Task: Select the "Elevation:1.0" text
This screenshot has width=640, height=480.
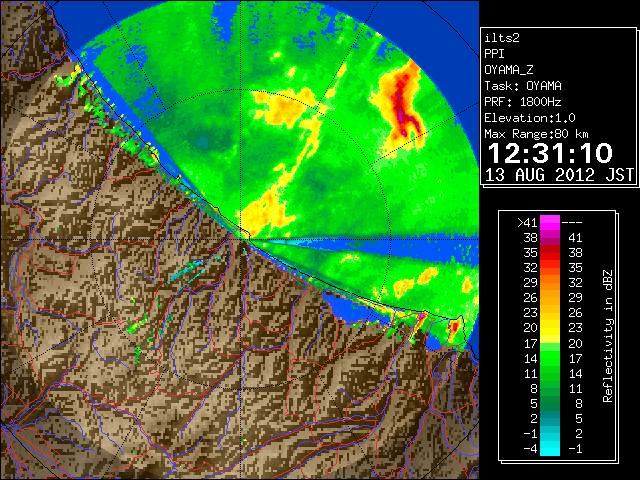Action: tap(530, 118)
